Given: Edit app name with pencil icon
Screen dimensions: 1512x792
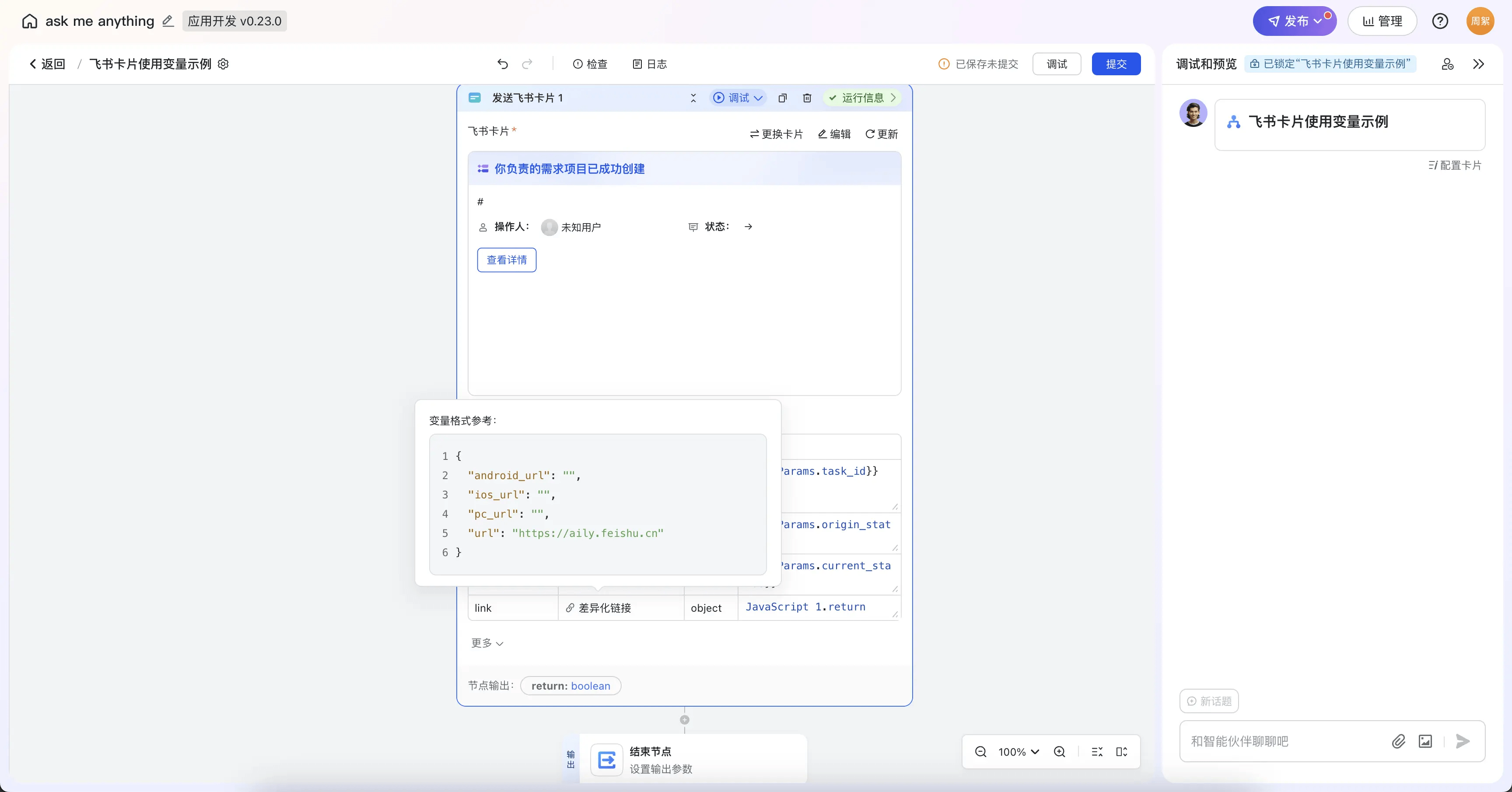Looking at the screenshot, I should (168, 21).
